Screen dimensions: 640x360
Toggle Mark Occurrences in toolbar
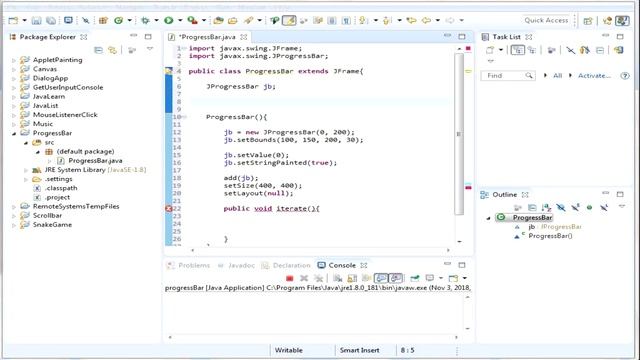coord(289,20)
